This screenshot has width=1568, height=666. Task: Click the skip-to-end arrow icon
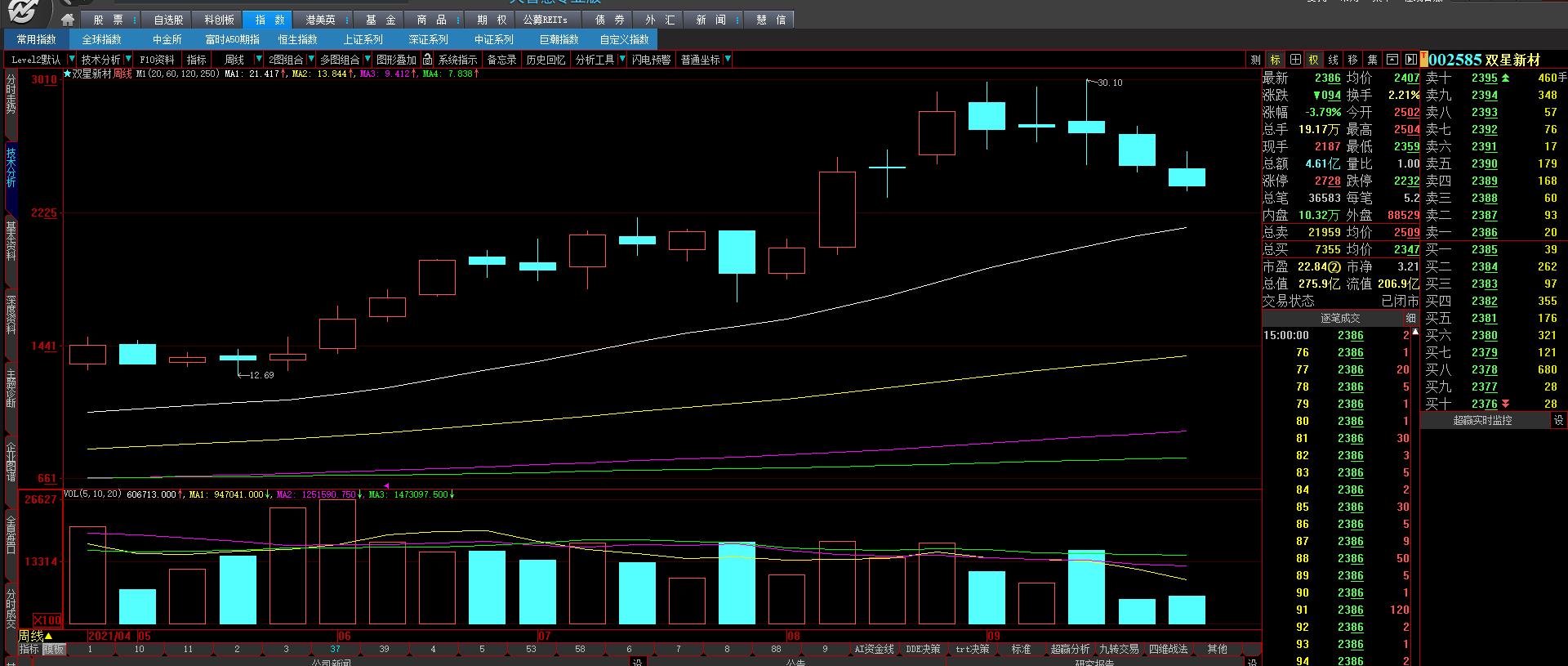(x=1410, y=60)
